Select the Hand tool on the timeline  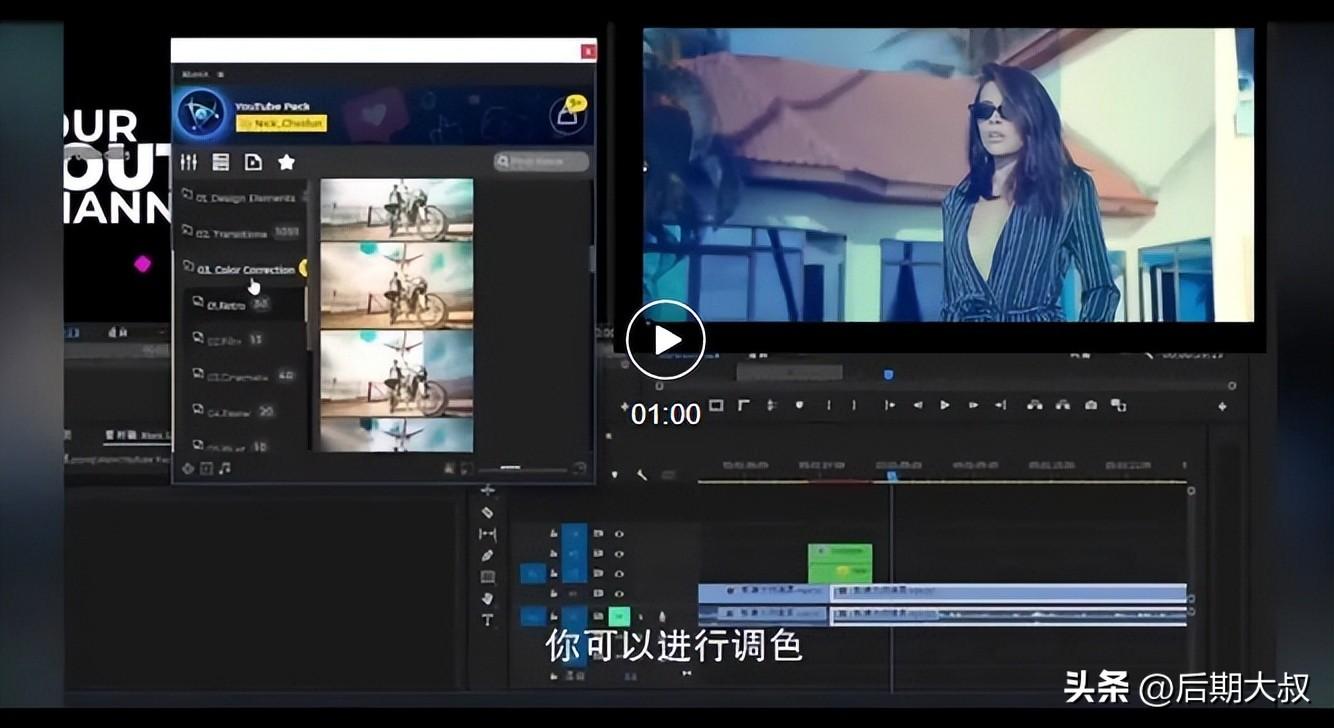[488, 598]
